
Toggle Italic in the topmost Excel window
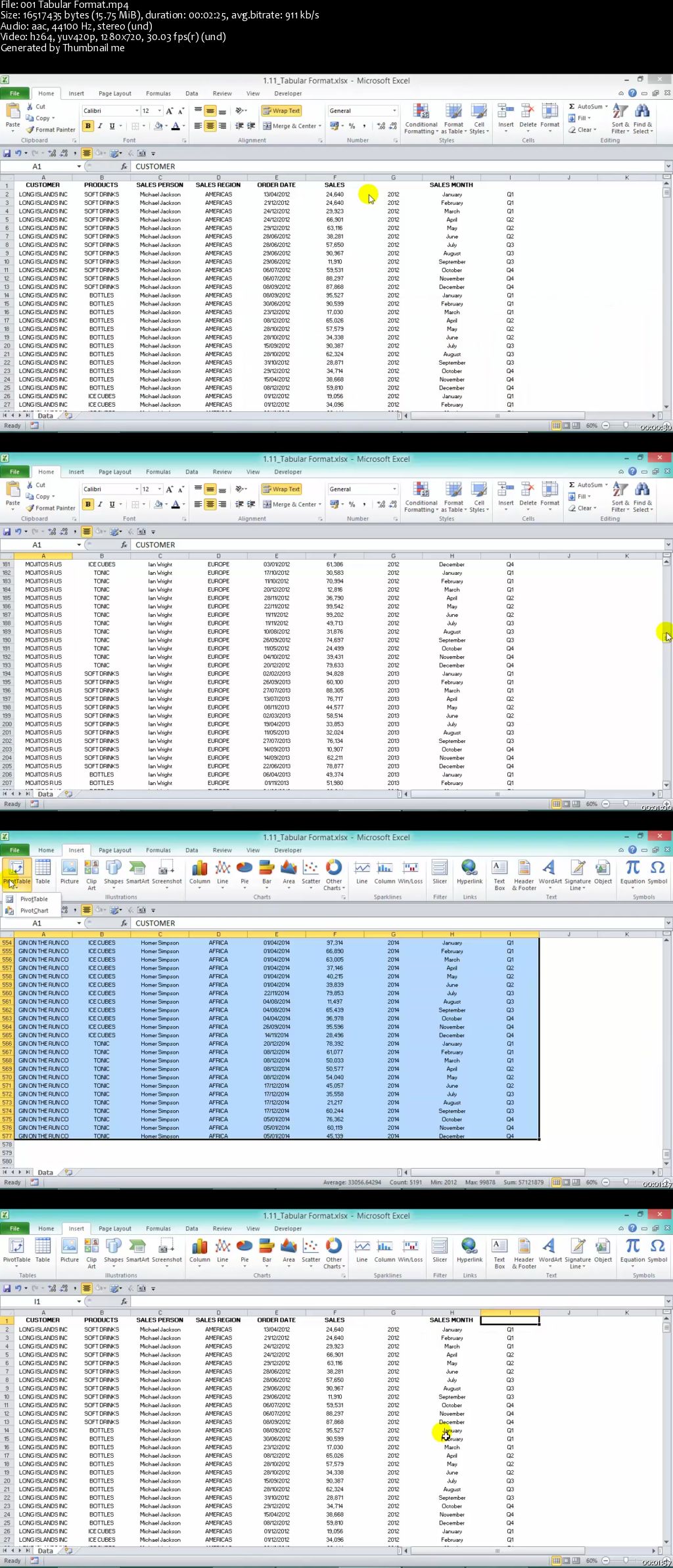point(100,126)
